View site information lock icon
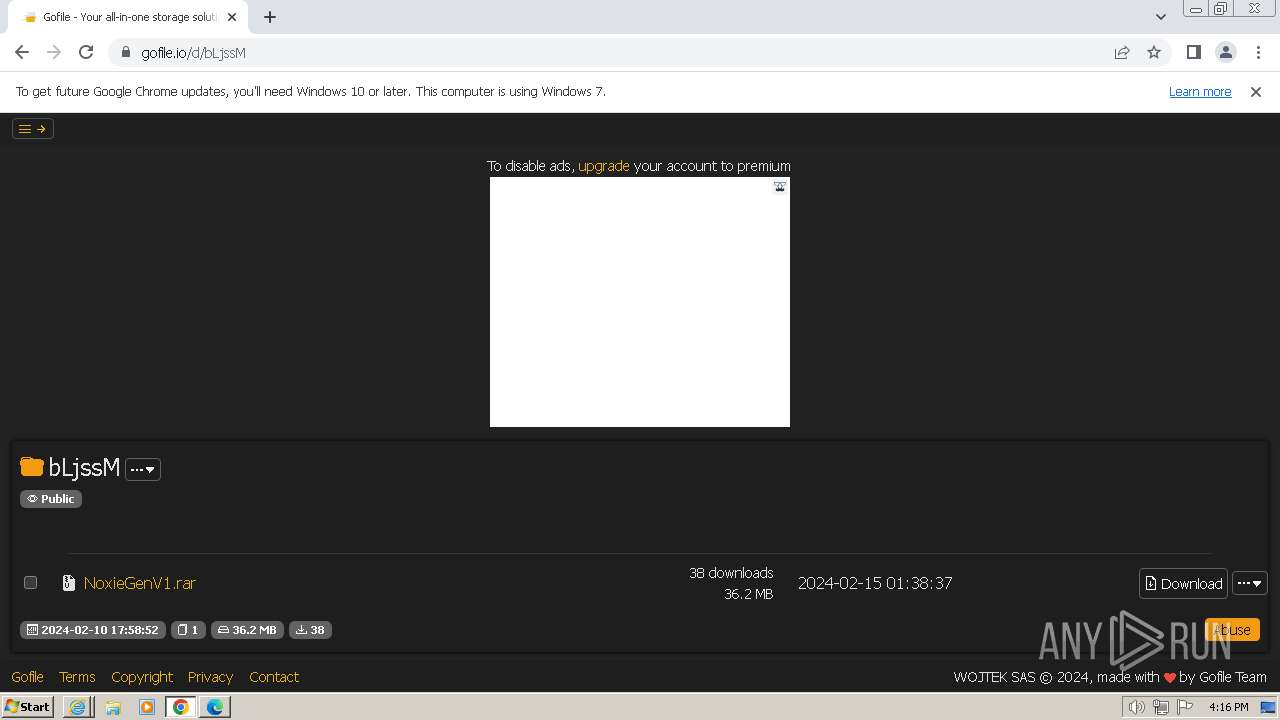 click(x=125, y=52)
